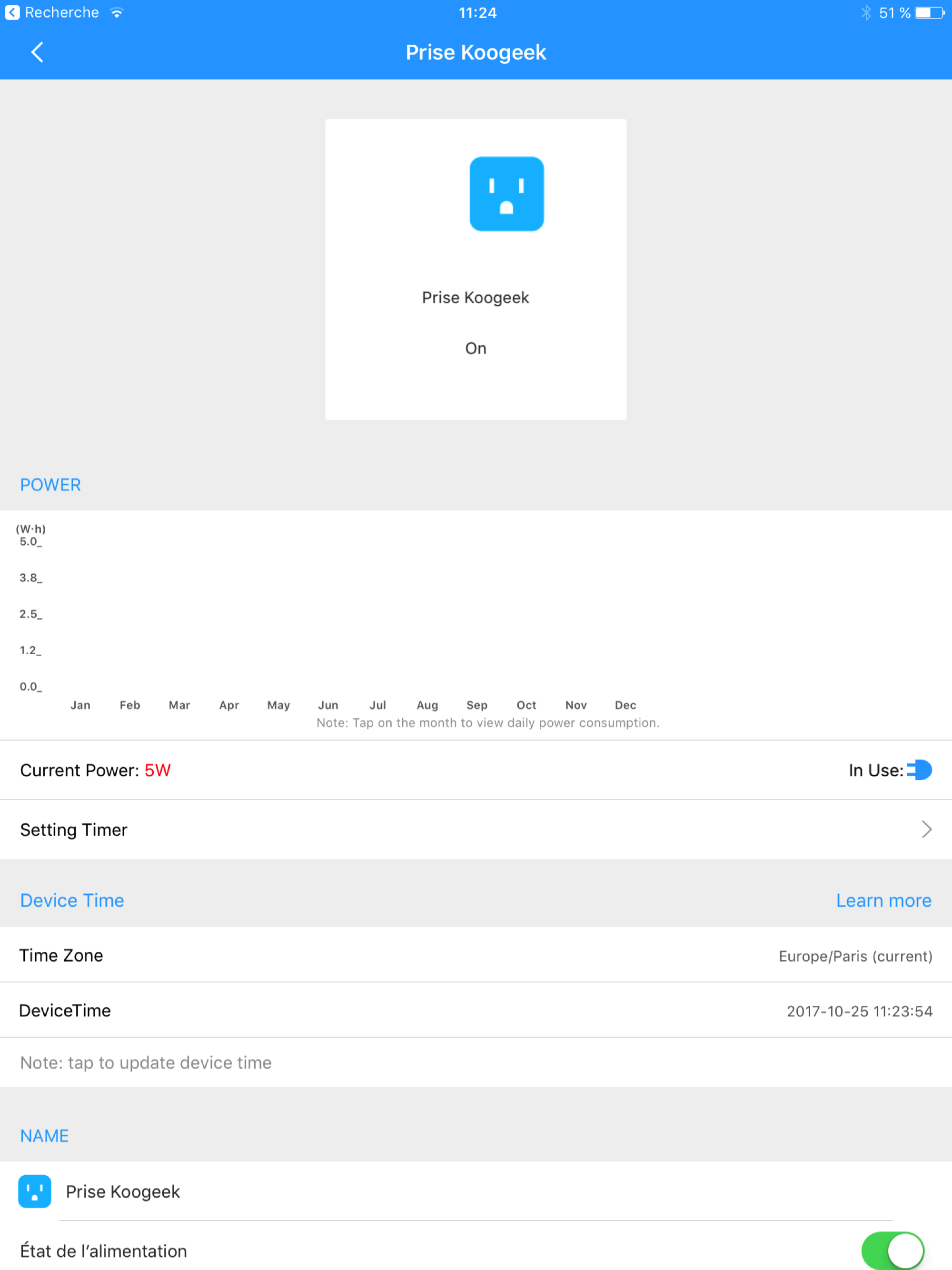Tap DeviceTime row to update time
Viewport: 952px width, 1270px height.
click(x=476, y=1010)
